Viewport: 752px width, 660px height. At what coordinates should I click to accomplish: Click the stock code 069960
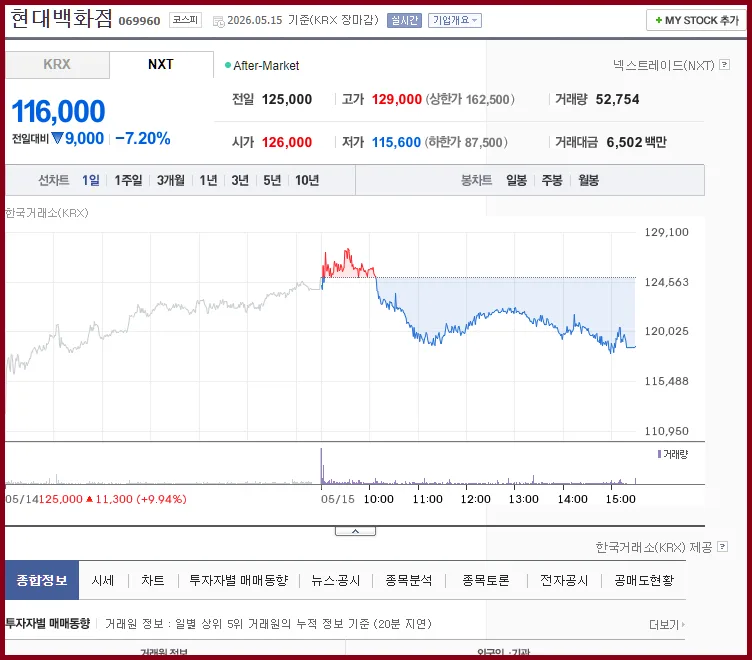[x=139, y=21]
